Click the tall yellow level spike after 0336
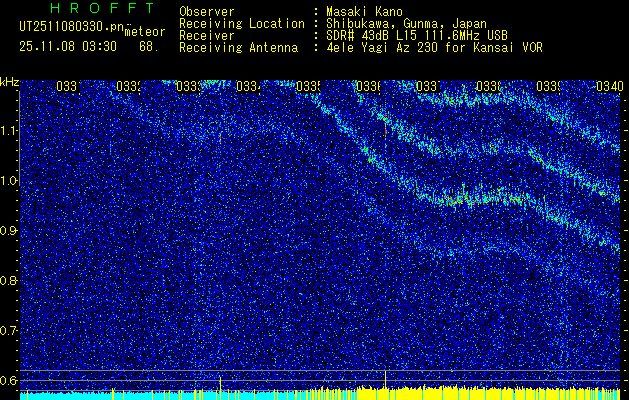This screenshot has height=400, width=629. click(x=386, y=380)
